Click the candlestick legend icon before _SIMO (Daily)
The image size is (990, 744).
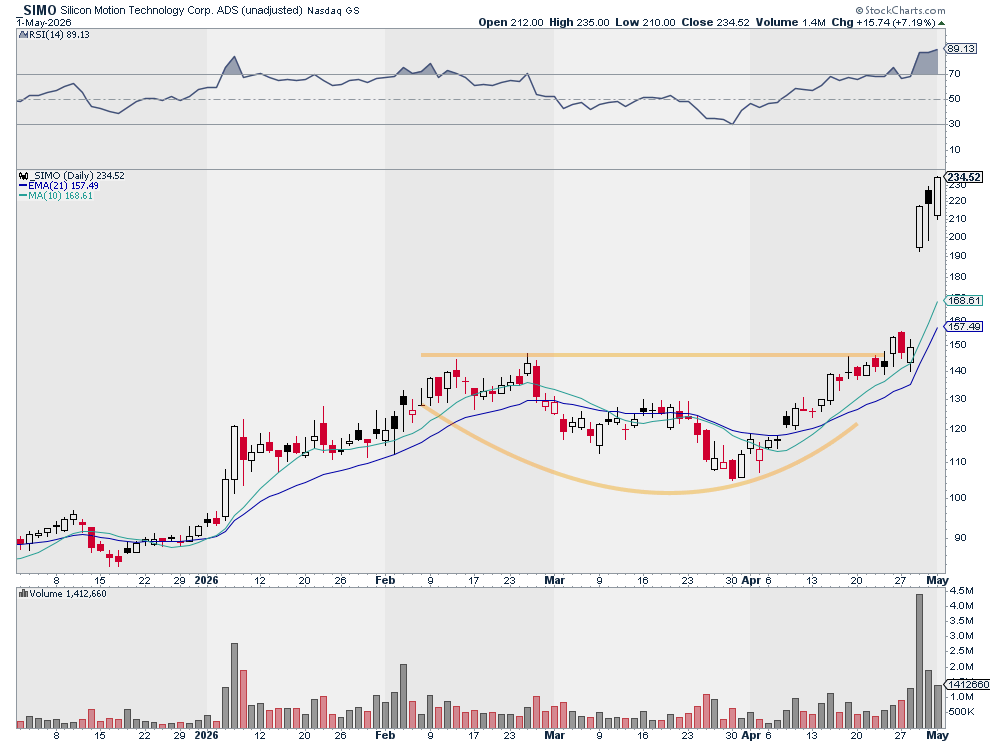(23, 176)
